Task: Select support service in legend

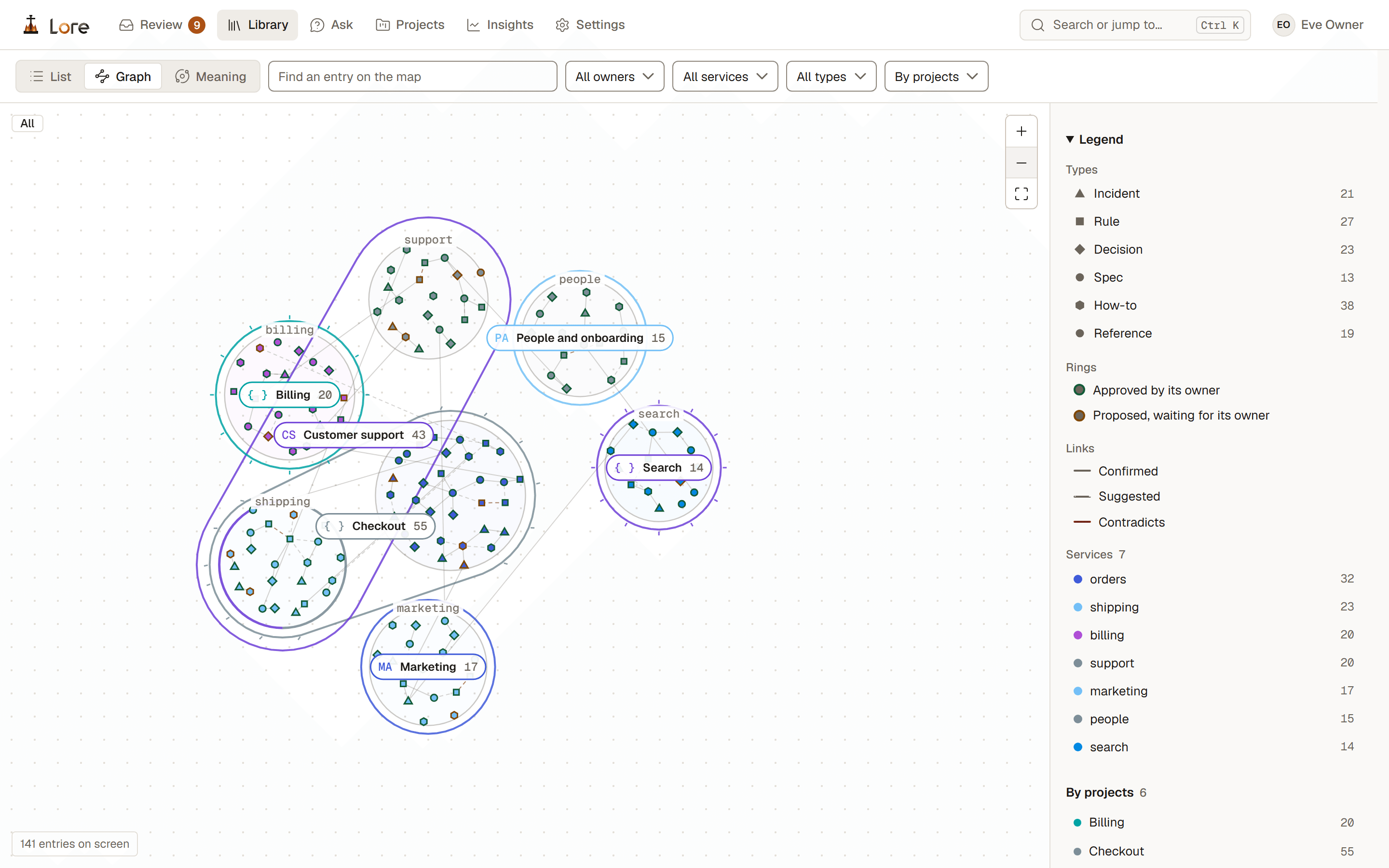Action: [x=1213, y=663]
